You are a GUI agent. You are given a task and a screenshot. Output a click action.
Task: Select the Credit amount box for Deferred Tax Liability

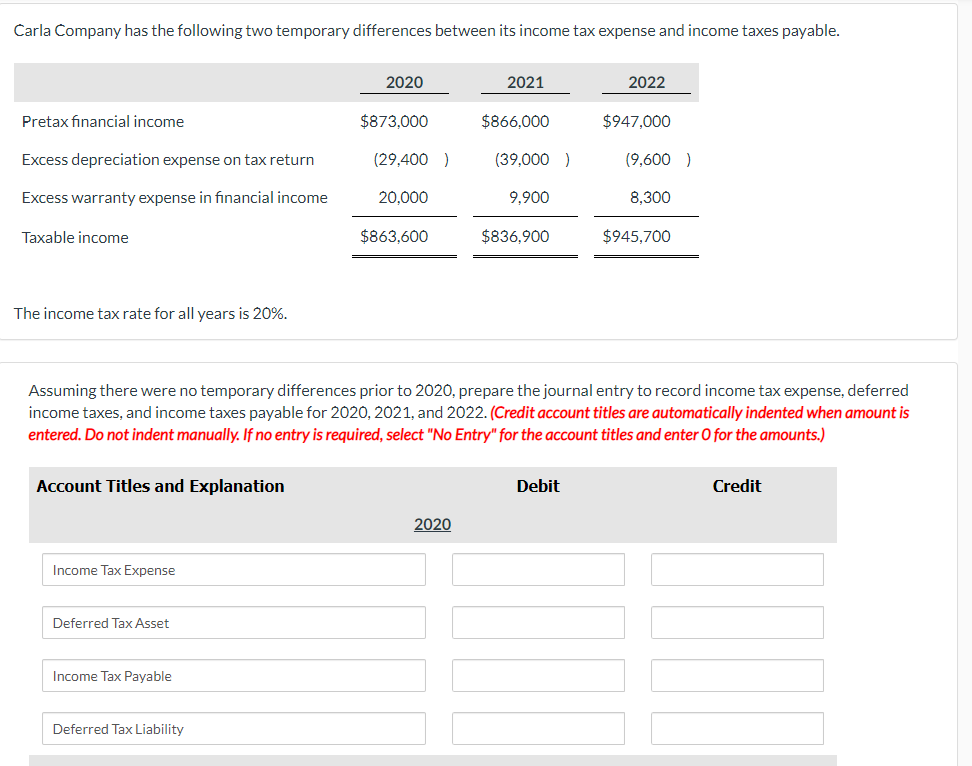[737, 728]
